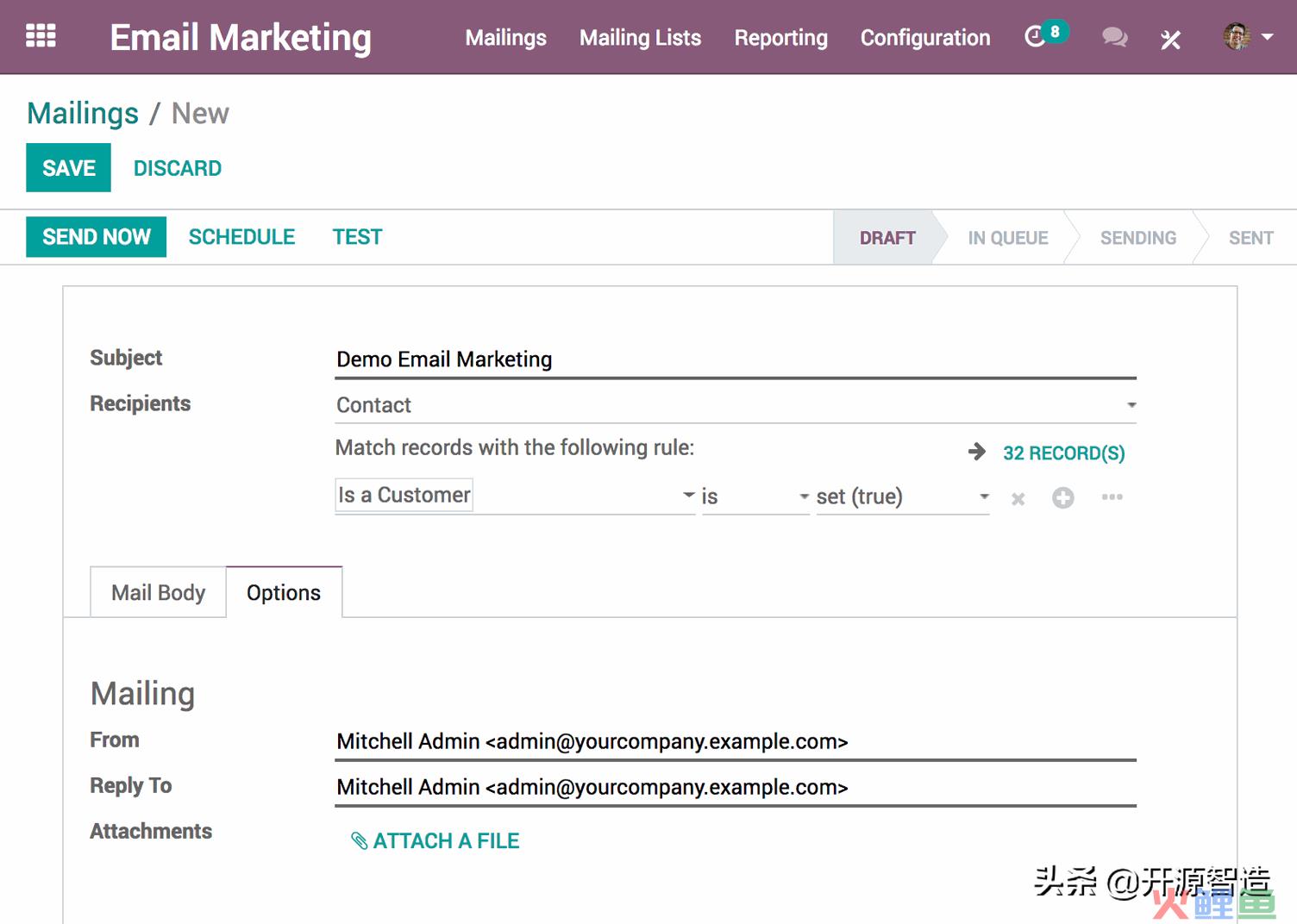Open the Reporting menu
This screenshot has width=1297, height=924.
click(x=780, y=38)
